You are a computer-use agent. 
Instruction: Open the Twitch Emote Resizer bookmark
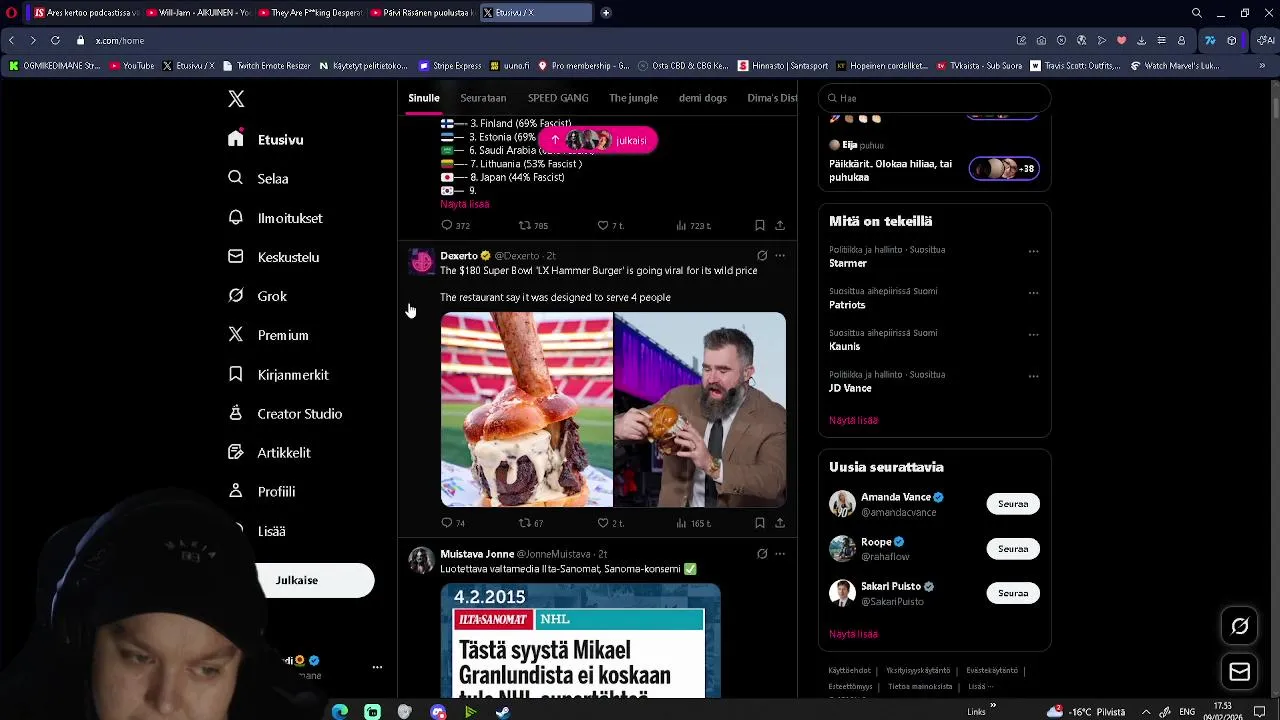point(266,66)
